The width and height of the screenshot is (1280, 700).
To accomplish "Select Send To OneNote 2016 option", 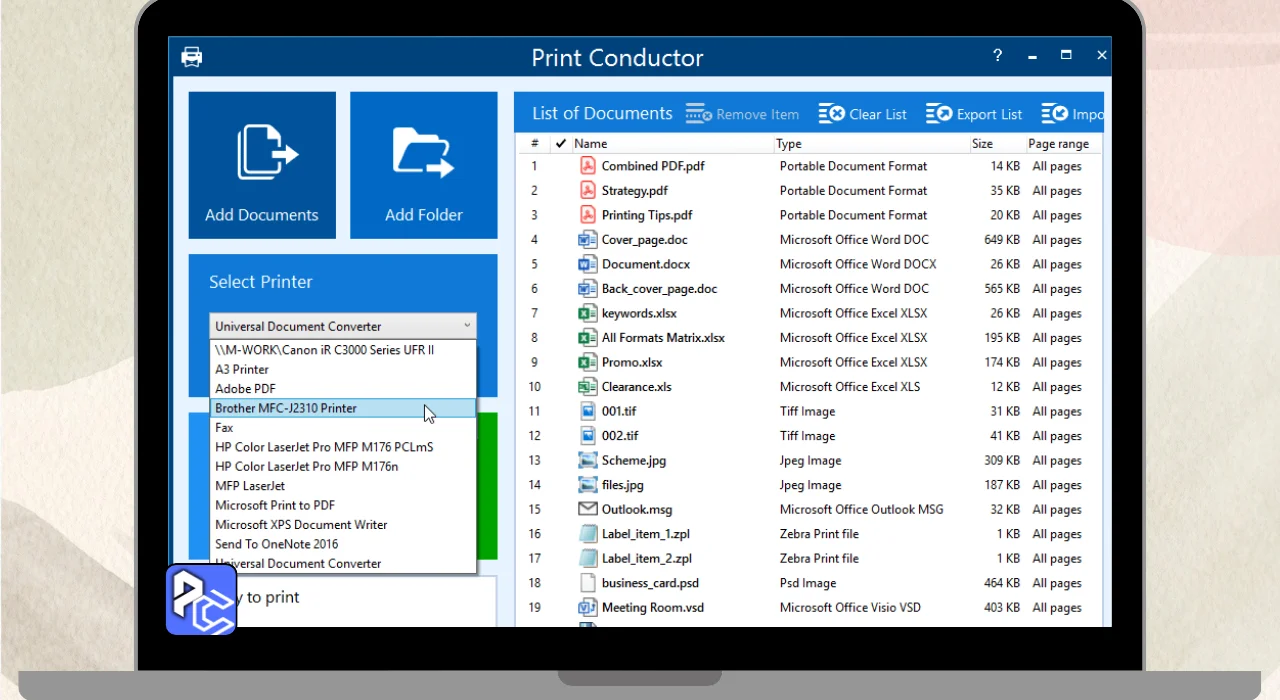I will [277, 544].
